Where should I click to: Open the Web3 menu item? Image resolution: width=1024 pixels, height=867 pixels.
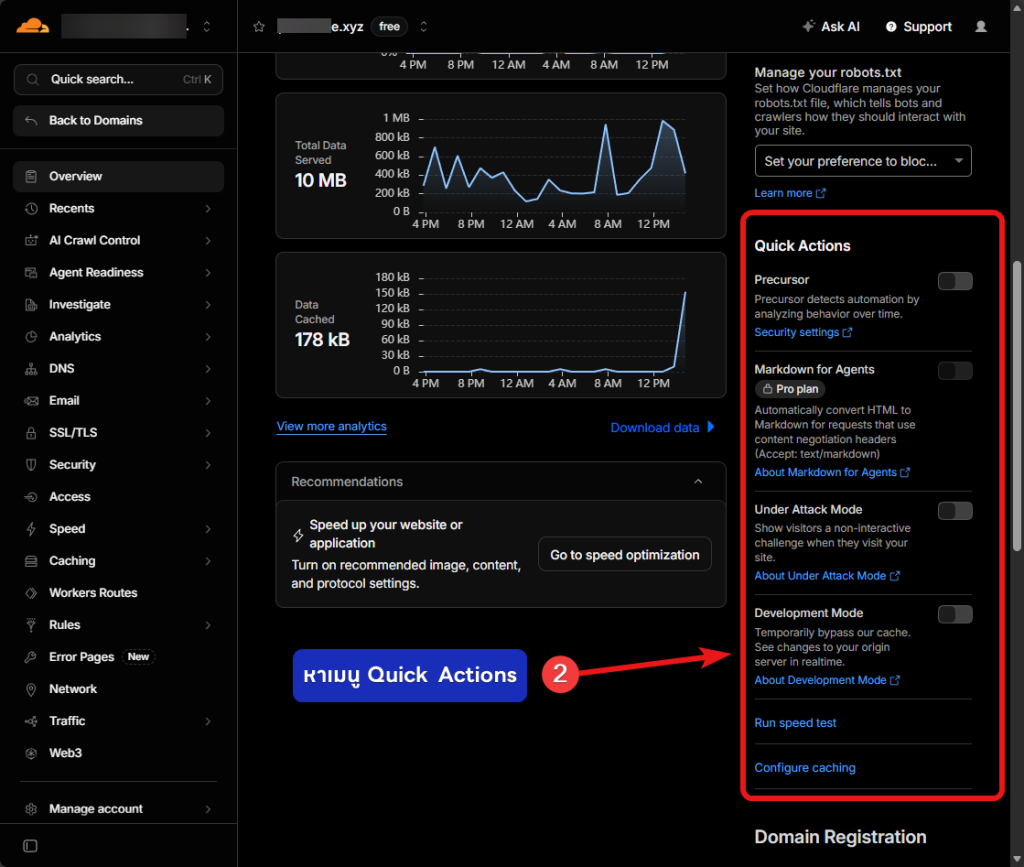coord(118,753)
